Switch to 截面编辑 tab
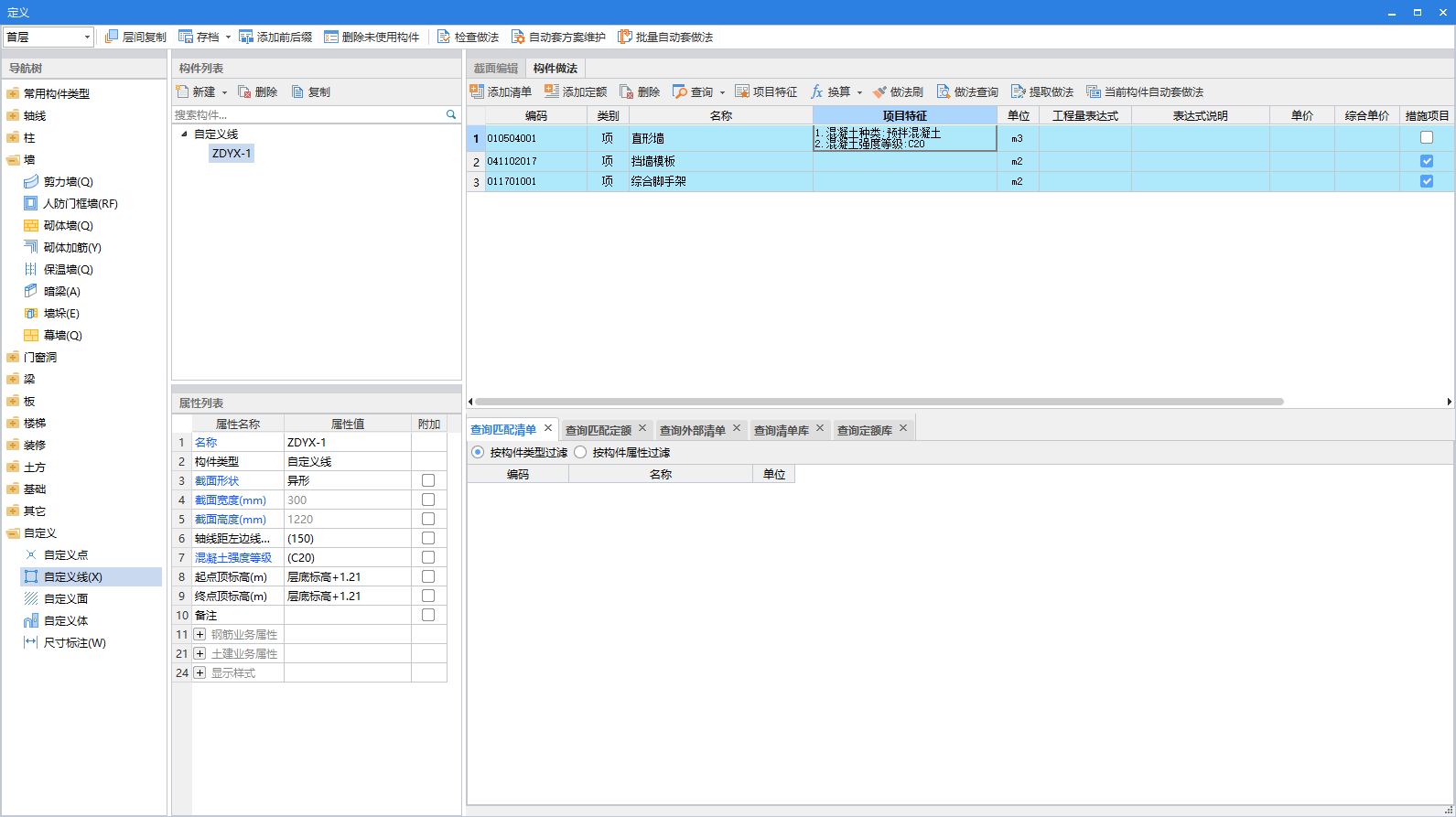 [x=495, y=69]
